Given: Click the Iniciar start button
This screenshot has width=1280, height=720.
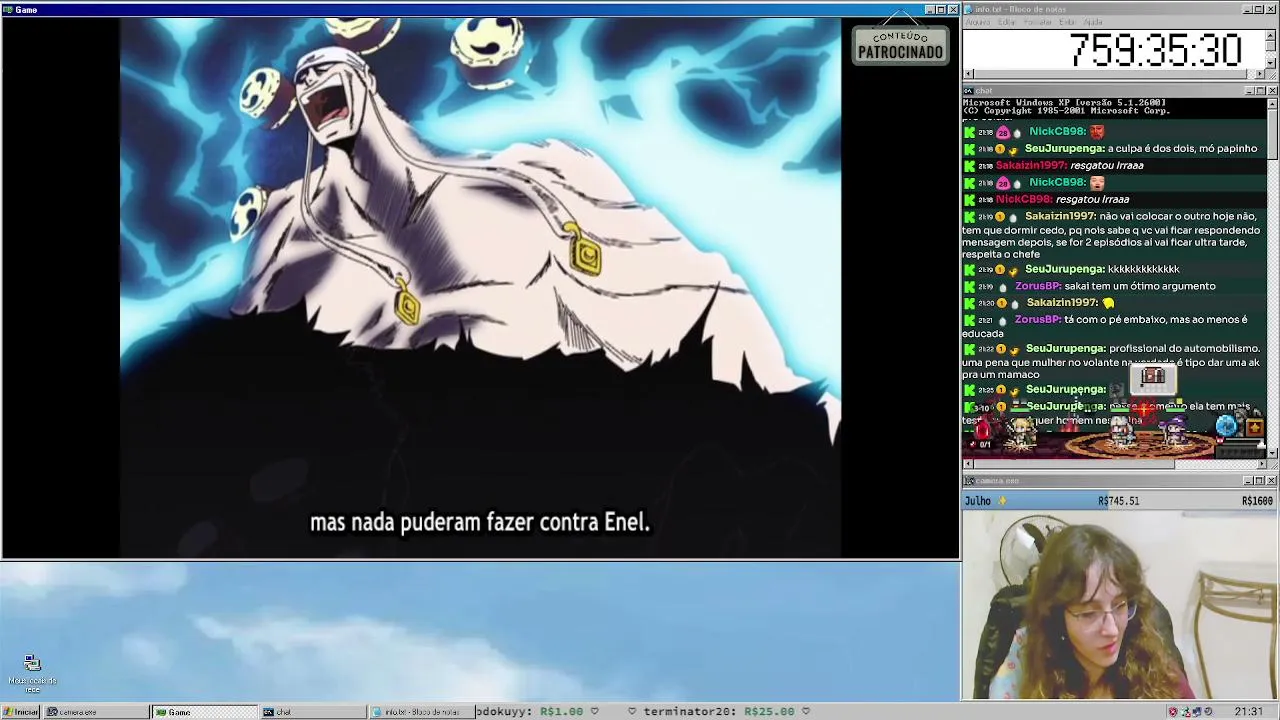Looking at the screenshot, I should 20,712.
